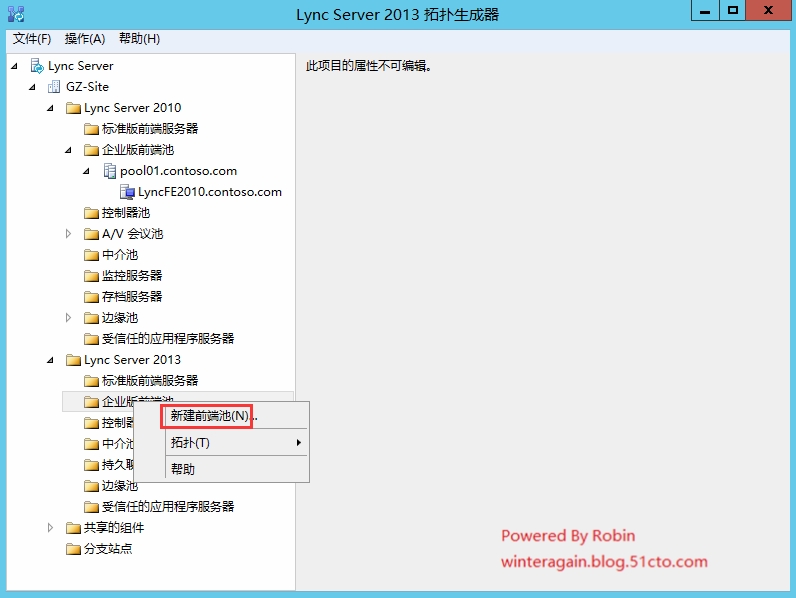
Task: Collapse the pool01.contoso.com node
Action: tap(86, 172)
